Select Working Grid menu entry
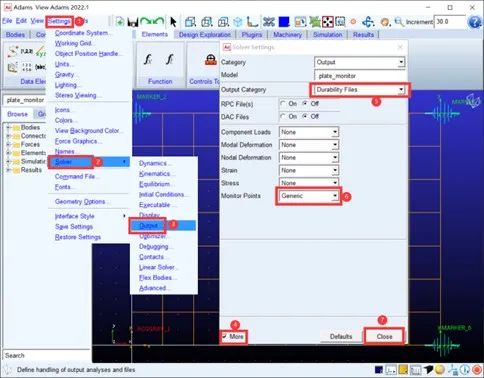This screenshot has height=378, width=484. click(x=73, y=43)
